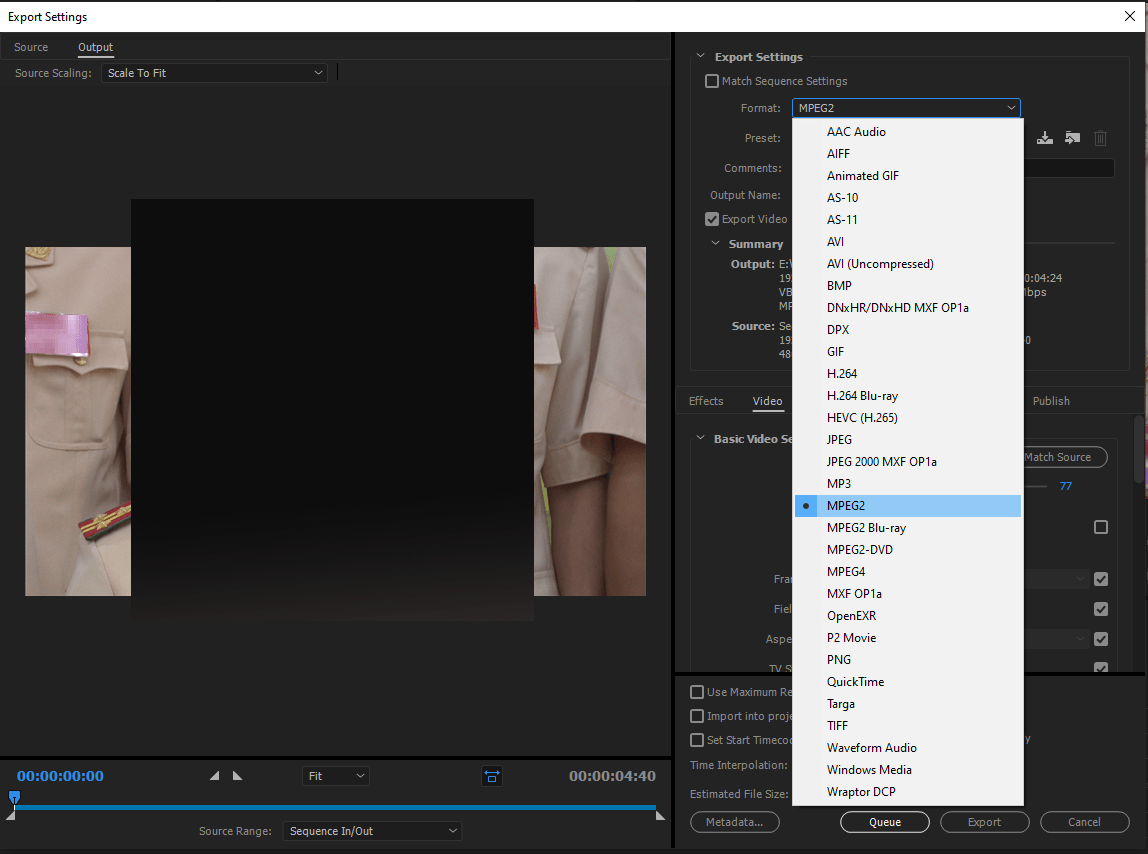Pick AVI (Uncompressed) format
Image resolution: width=1148 pixels, height=854 pixels.
coord(908,264)
